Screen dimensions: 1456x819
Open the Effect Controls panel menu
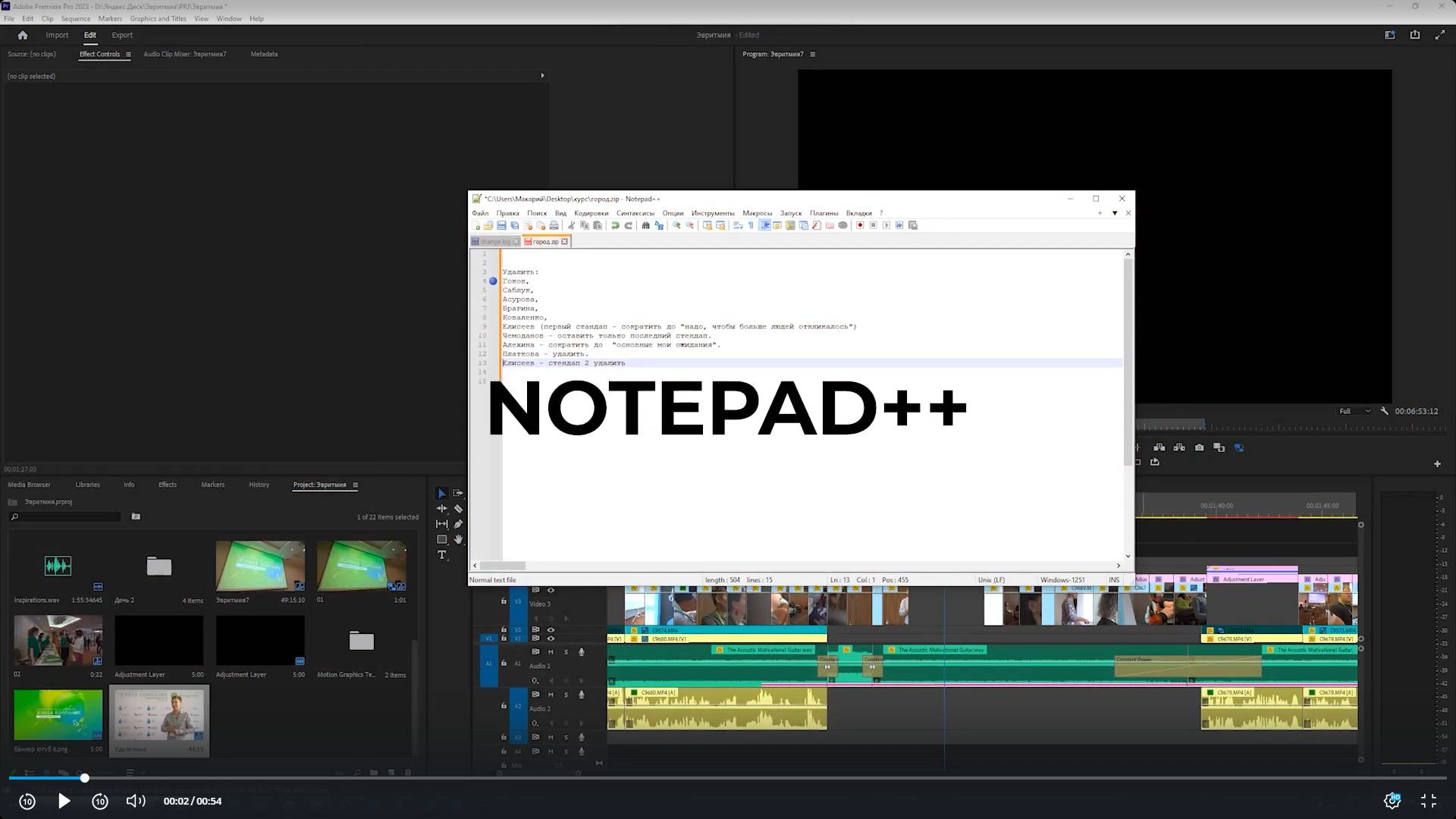tap(128, 55)
